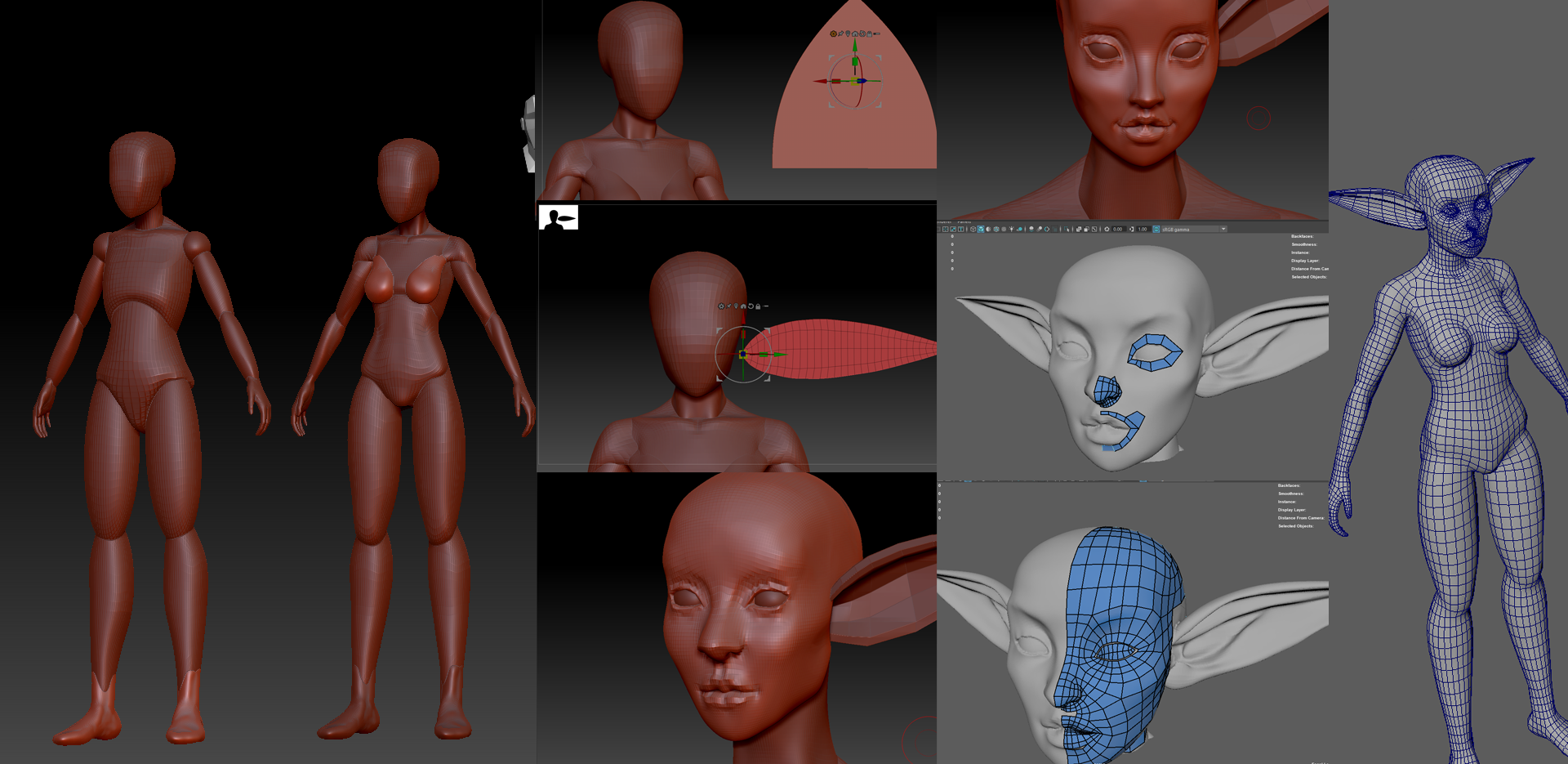Toggle motion blur icon in Maya toolbar

pos(1039,229)
